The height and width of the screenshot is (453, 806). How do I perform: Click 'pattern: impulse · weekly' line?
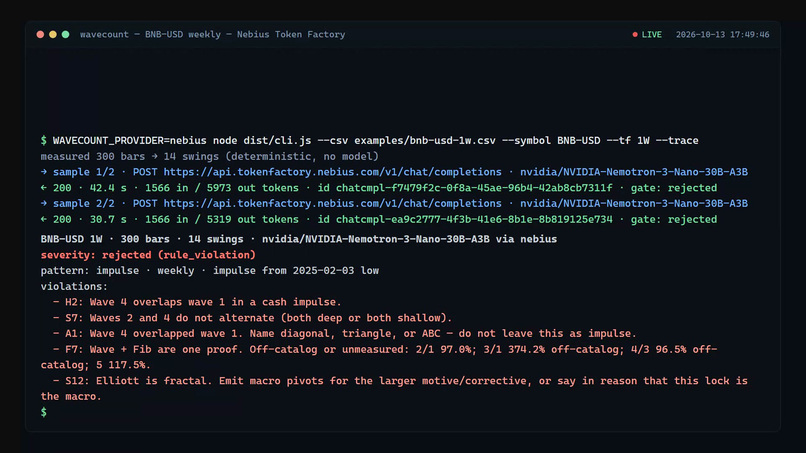[210, 270]
